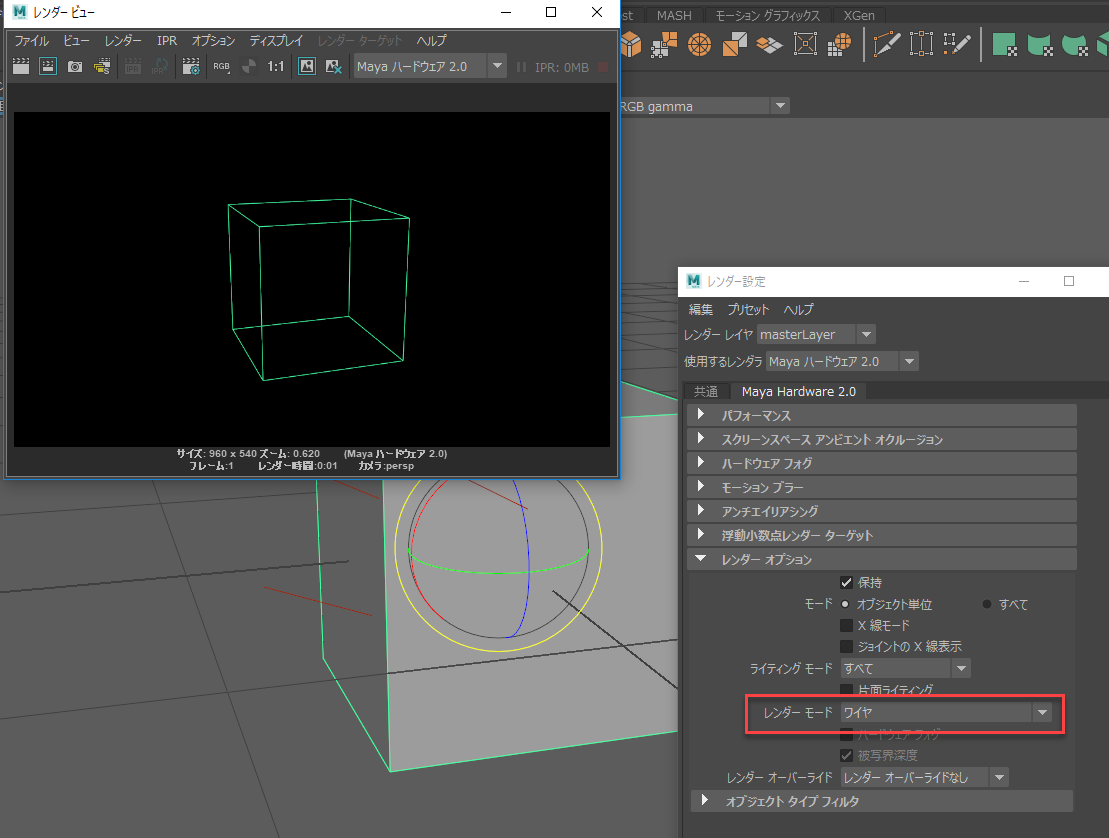Click the first green curved checker shelf icon

coord(1040,45)
